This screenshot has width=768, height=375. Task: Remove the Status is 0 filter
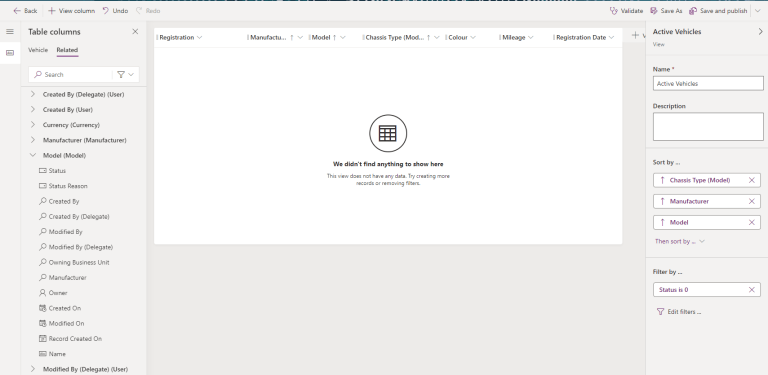click(x=752, y=290)
